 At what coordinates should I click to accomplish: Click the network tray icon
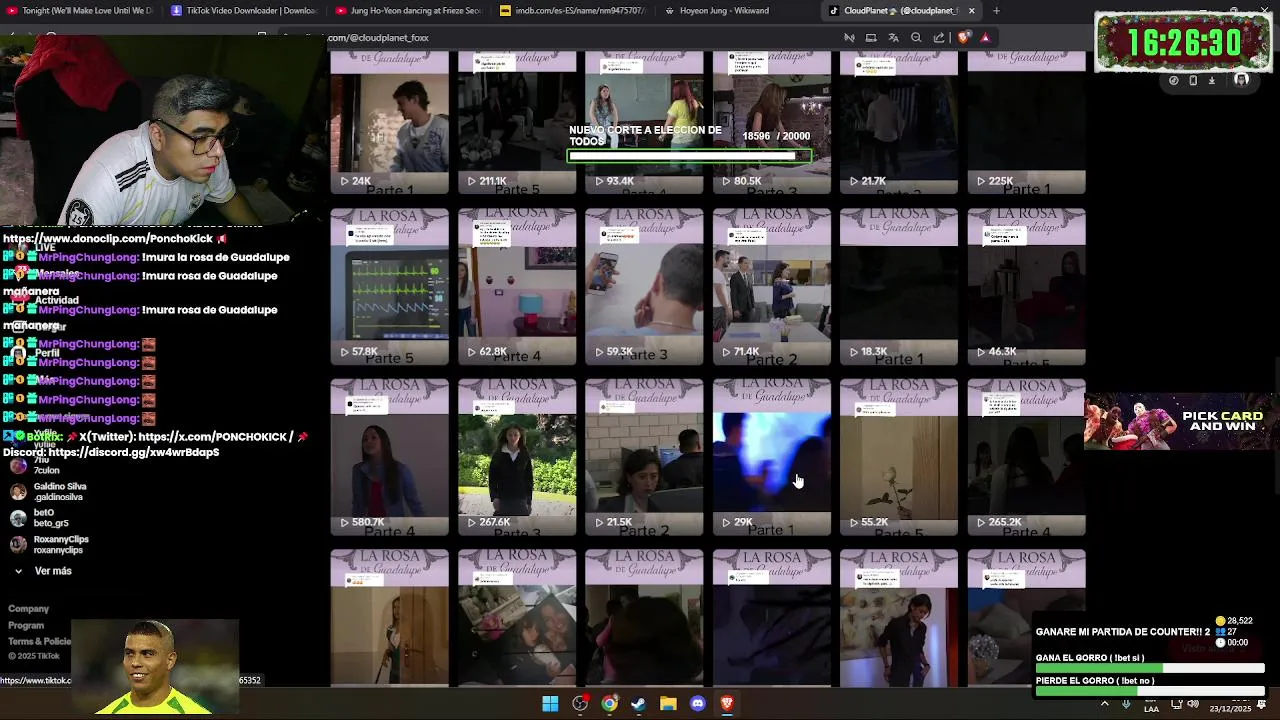1176,704
